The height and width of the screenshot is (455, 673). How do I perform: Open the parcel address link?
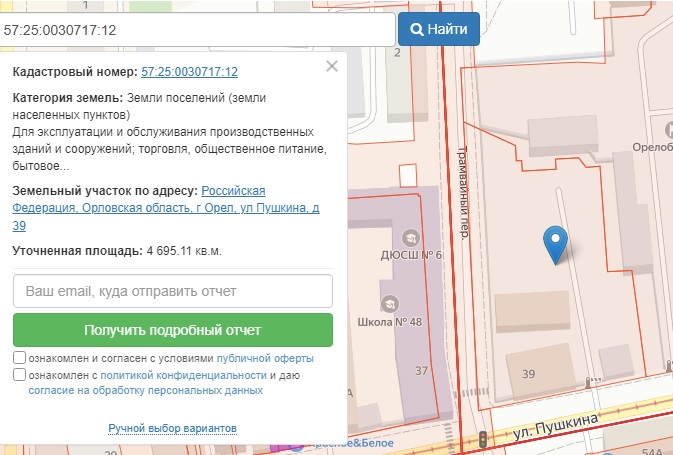tap(165, 208)
